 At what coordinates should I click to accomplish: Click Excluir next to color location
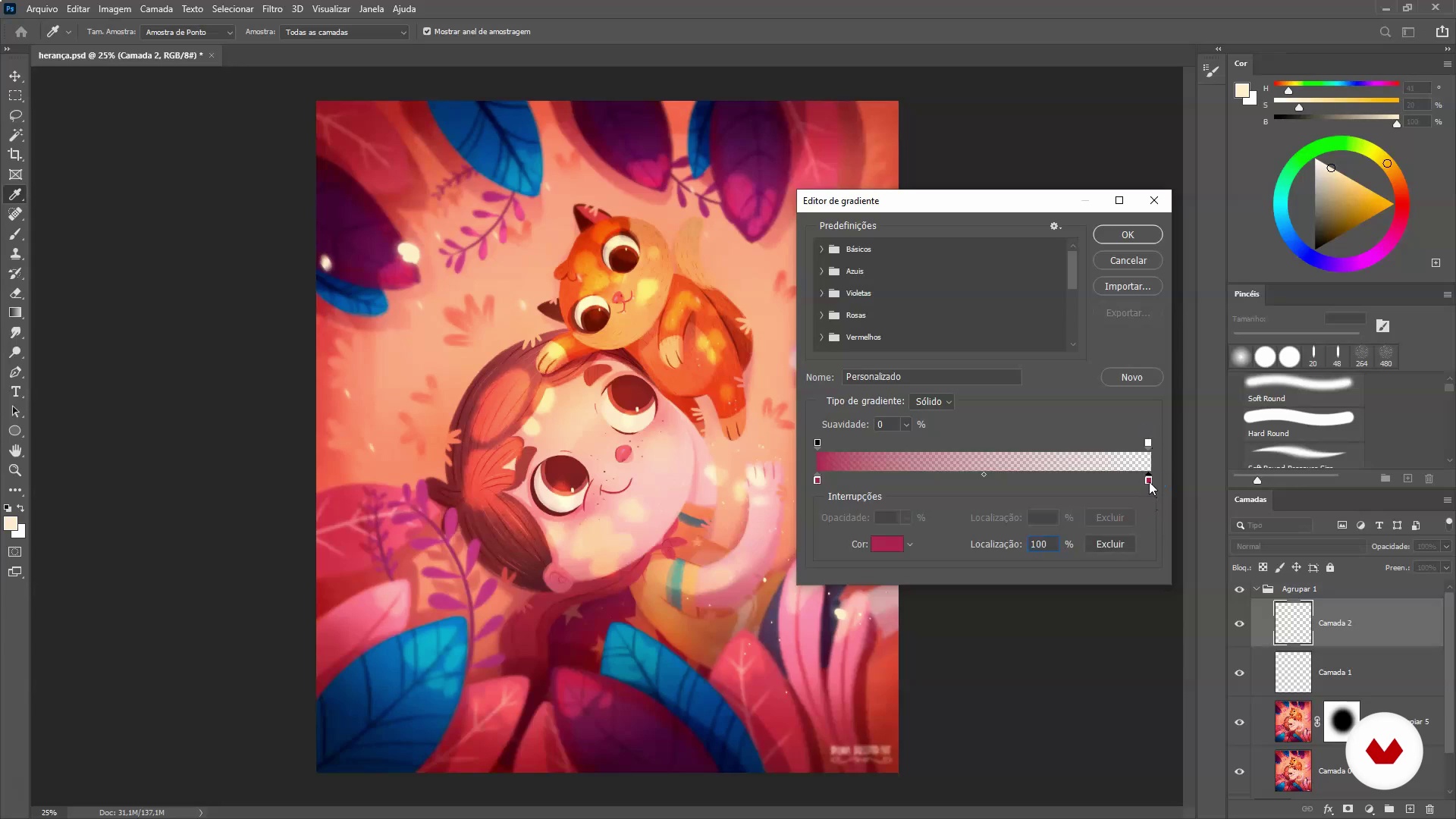click(1109, 544)
